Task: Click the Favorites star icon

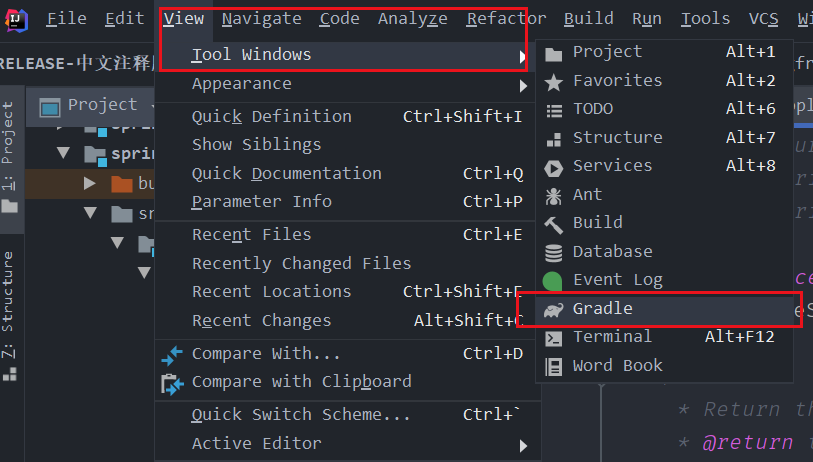Action: (553, 81)
